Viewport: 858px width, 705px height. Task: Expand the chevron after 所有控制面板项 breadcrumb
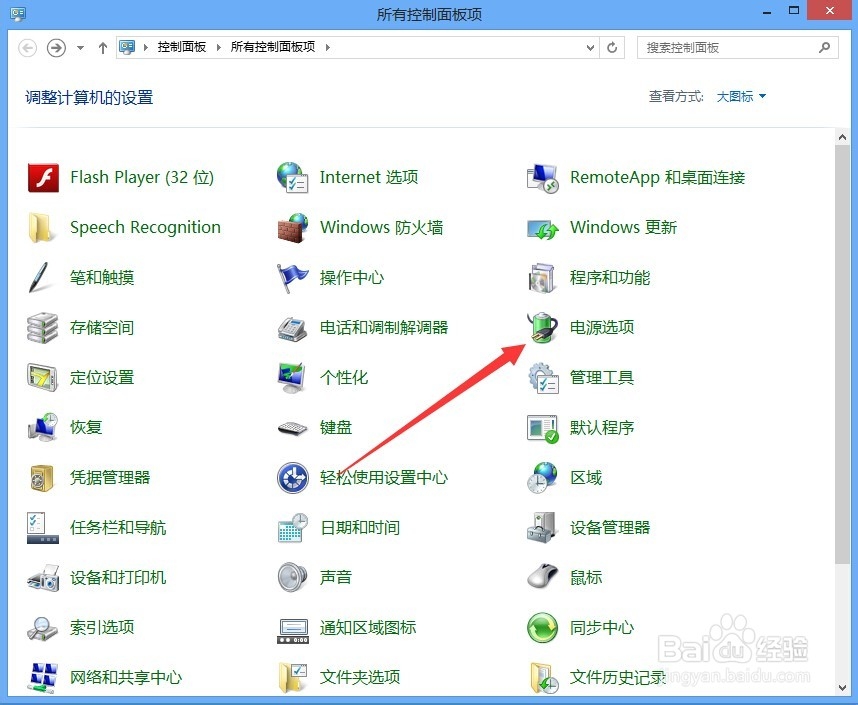pyautogui.click(x=327, y=48)
